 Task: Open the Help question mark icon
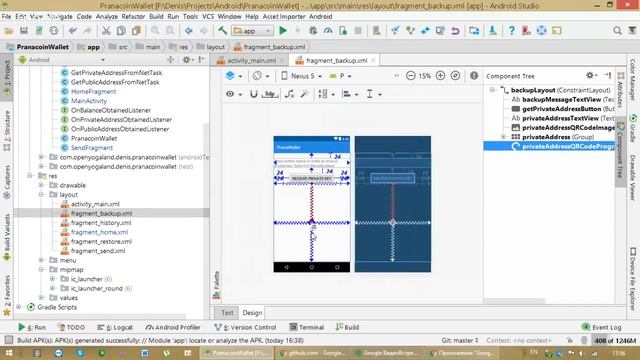[x=511, y=31]
